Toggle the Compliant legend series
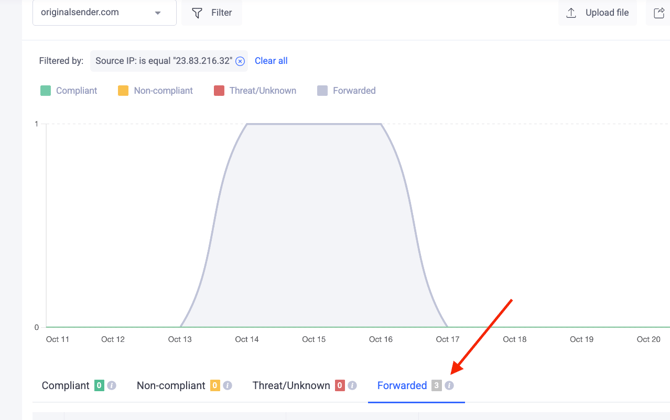The width and height of the screenshot is (670, 420). pos(69,91)
